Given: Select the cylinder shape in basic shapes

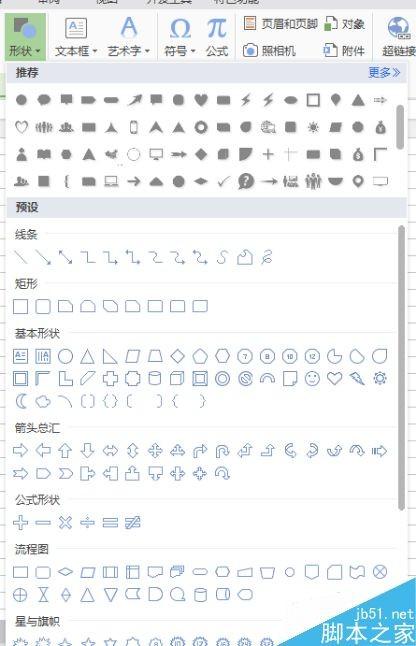Looking at the screenshot, I should pos(155,378).
